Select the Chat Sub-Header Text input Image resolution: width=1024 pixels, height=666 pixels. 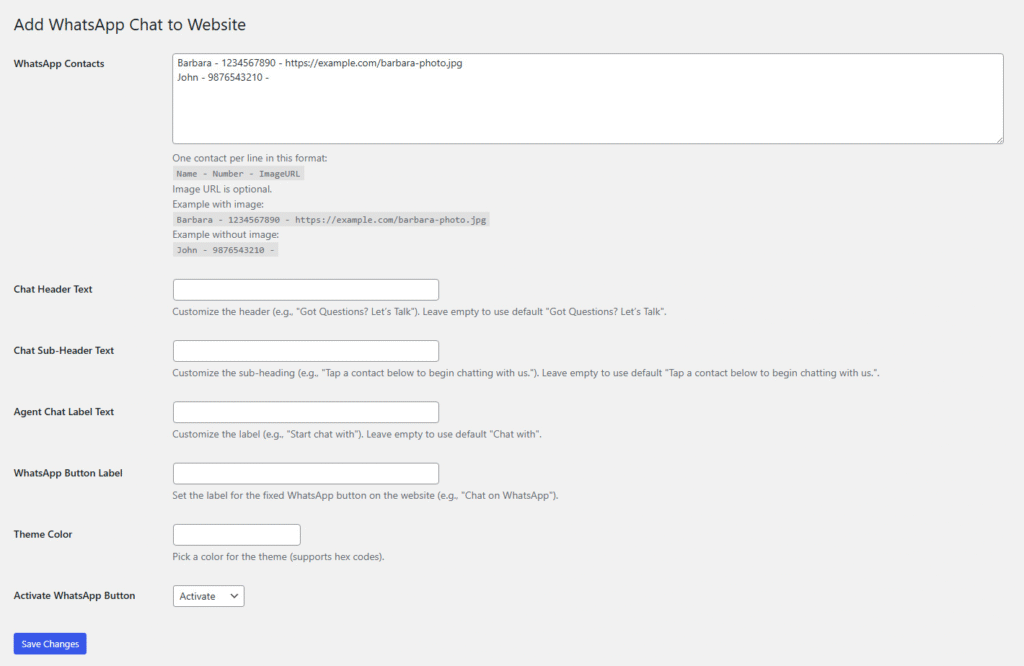coord(306,351)
